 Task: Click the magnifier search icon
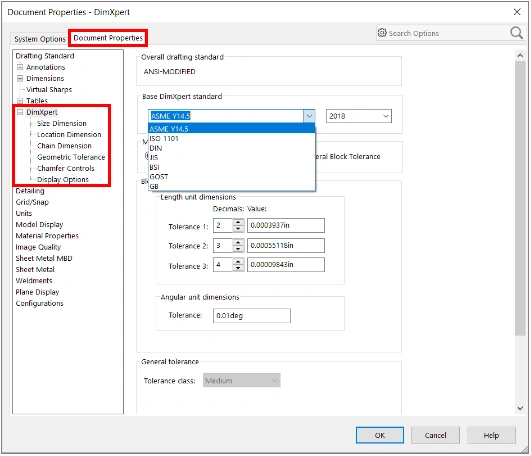[x=516, y=33]
